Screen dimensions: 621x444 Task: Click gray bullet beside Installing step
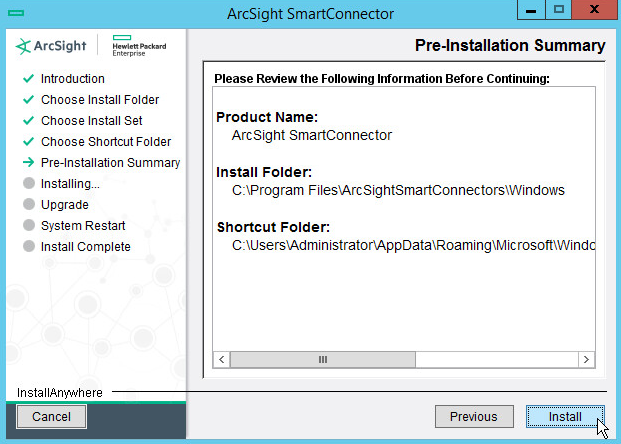27,184
